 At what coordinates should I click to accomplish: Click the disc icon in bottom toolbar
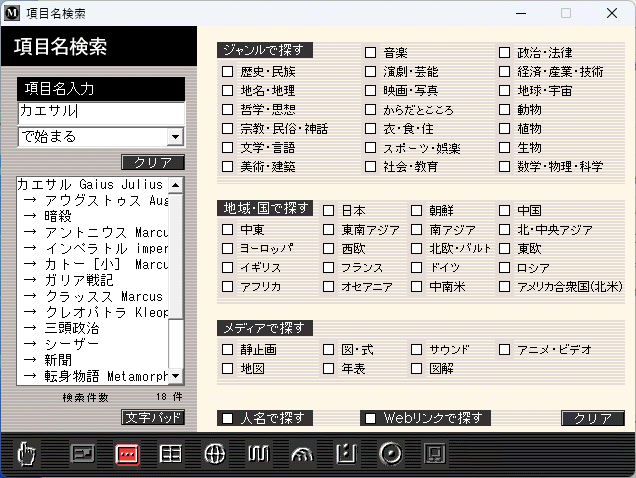[x=391, y=454]
